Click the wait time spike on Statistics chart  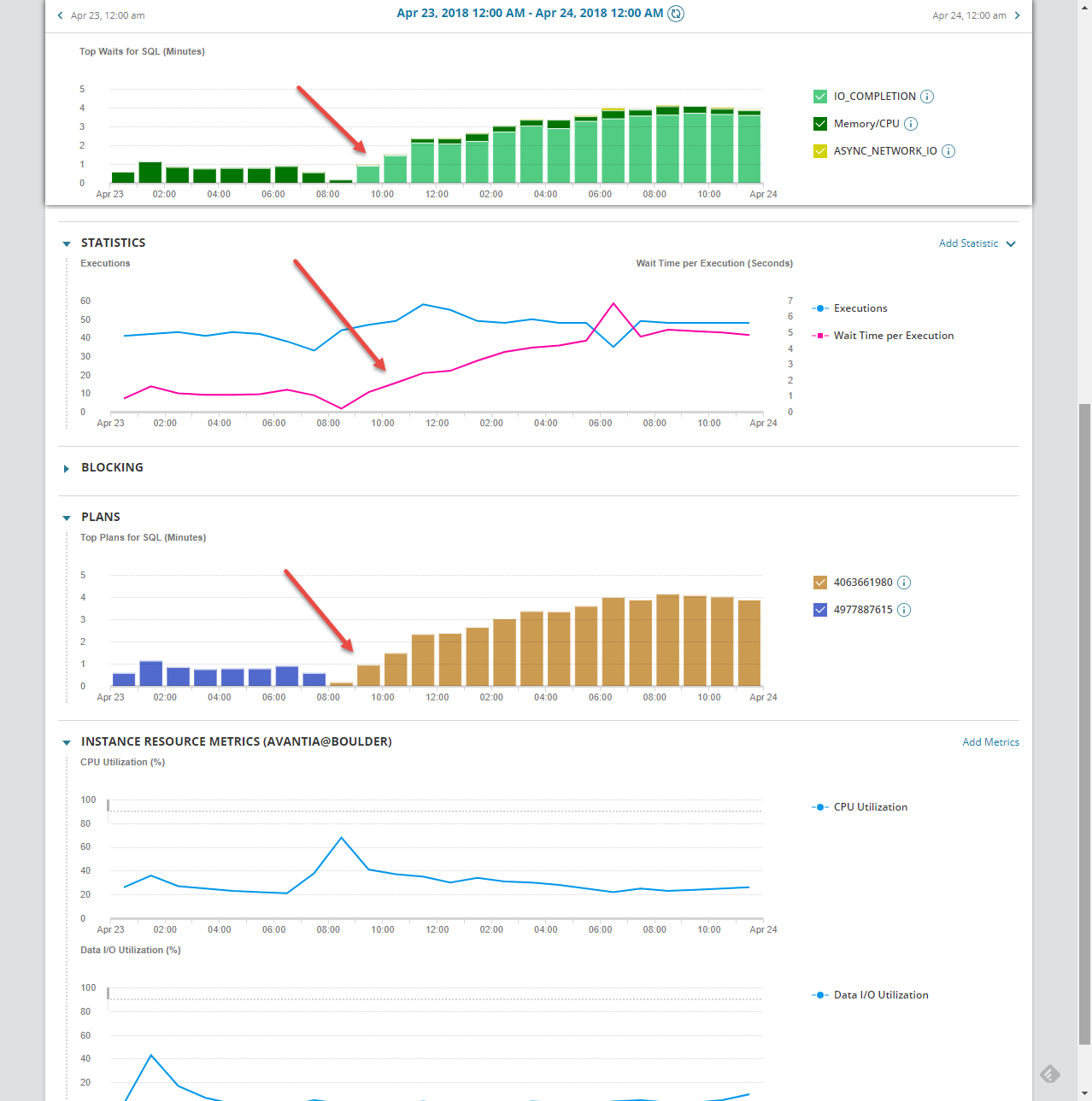(x=614, y=303)
